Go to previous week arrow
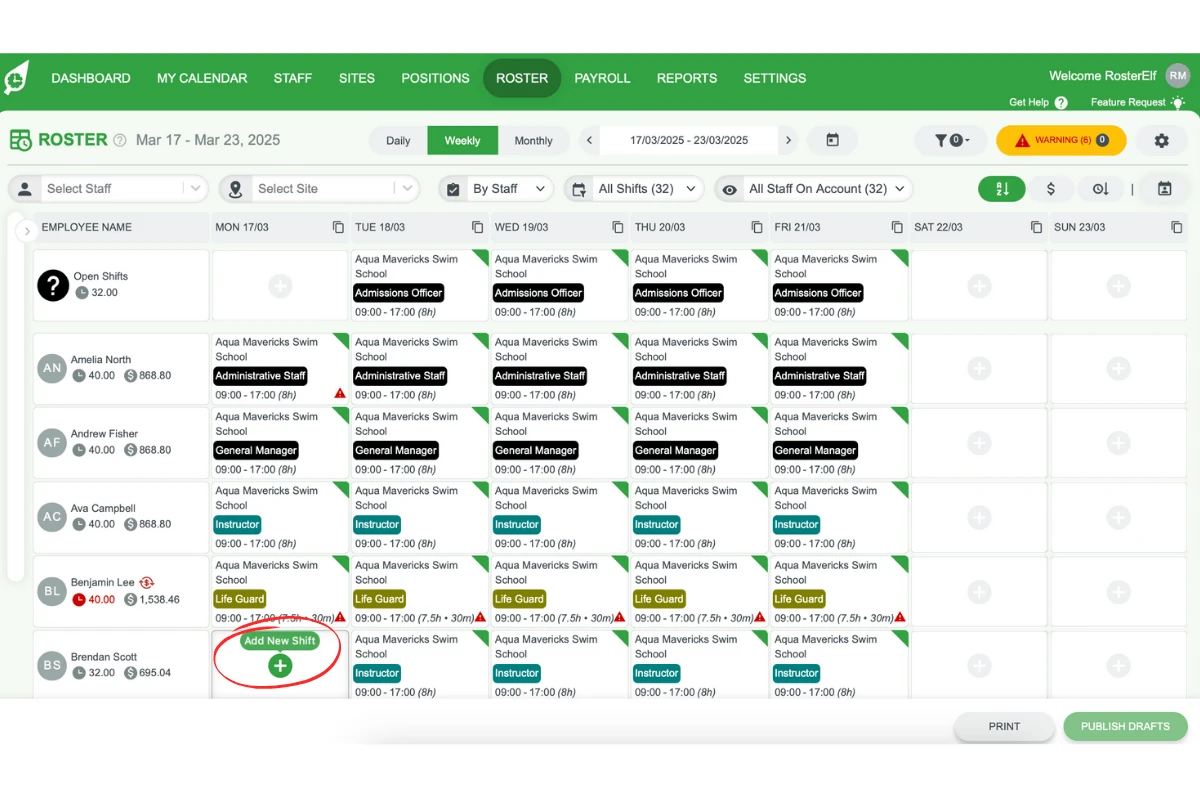The image size is (1200, 800). tap(590, 140)
